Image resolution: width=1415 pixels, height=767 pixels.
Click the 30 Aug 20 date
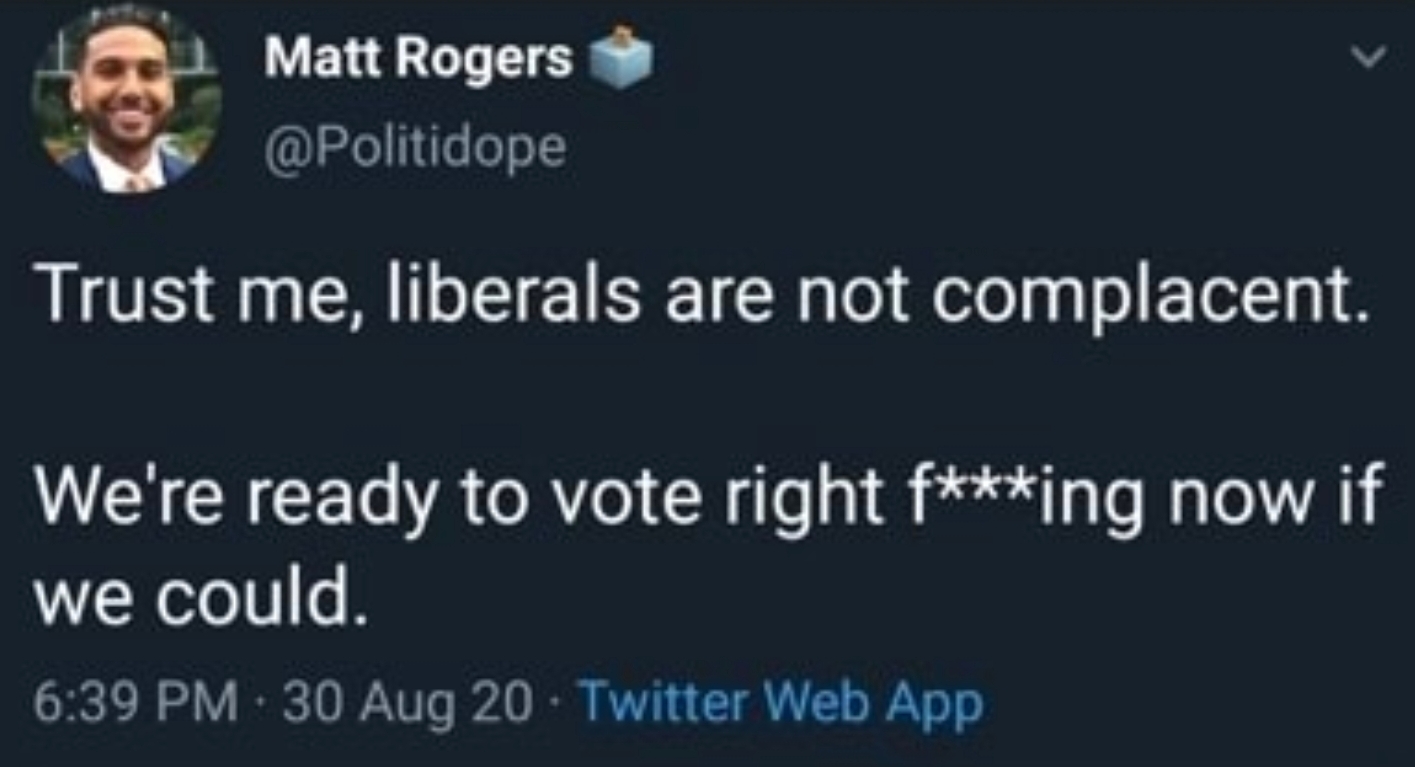(x=407, y=705)
